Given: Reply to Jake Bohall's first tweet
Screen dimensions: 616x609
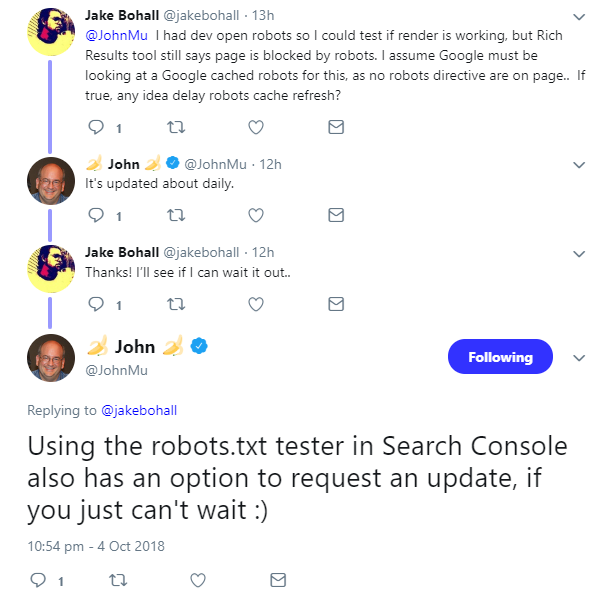Looking at the screenshot, I should point(97,127).
